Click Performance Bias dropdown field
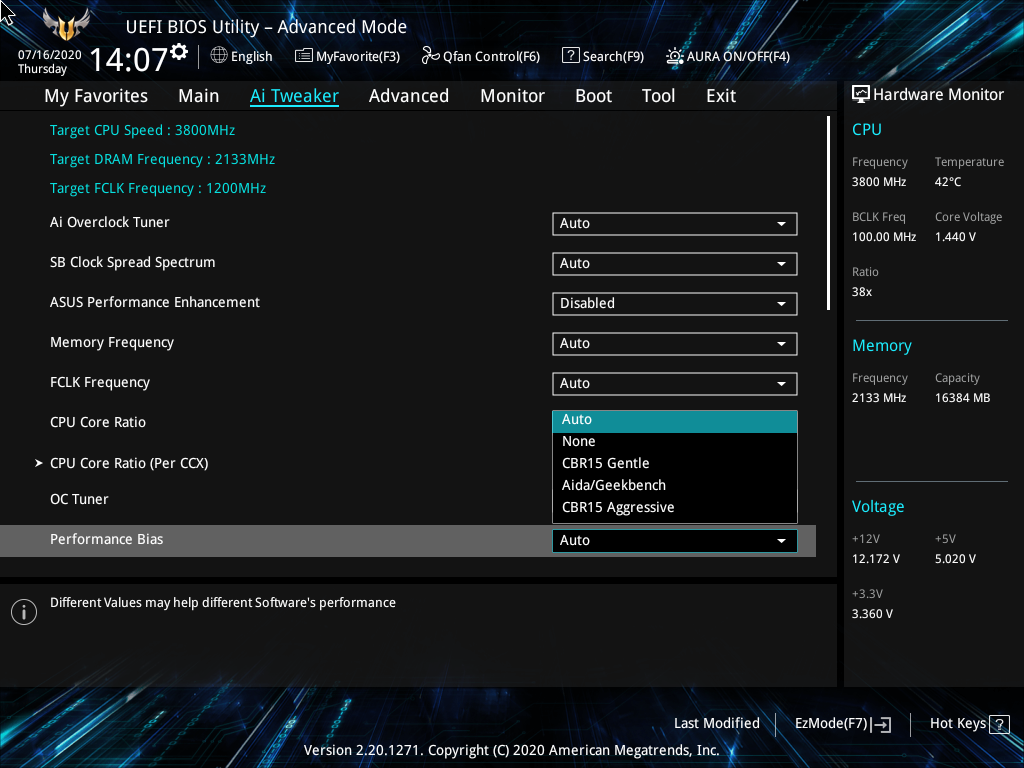This screenshot has width=1024, height=768. coord(675,541)
